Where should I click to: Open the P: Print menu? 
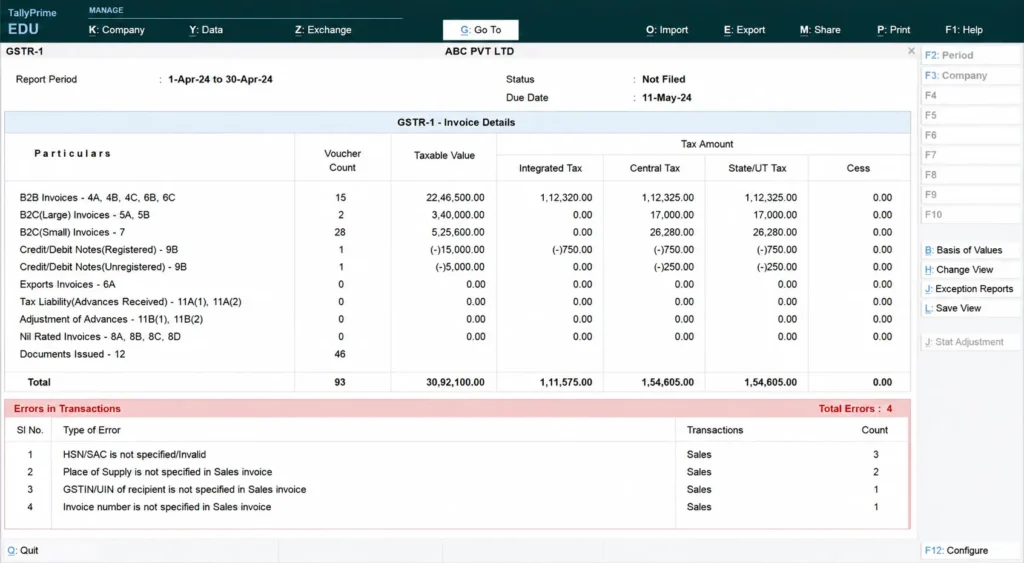(x=893, y=30)
